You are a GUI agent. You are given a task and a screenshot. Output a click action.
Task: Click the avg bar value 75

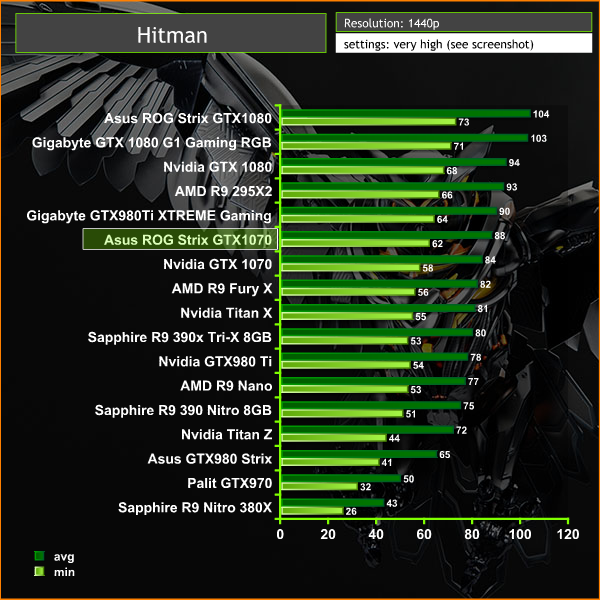click(468, 406)
